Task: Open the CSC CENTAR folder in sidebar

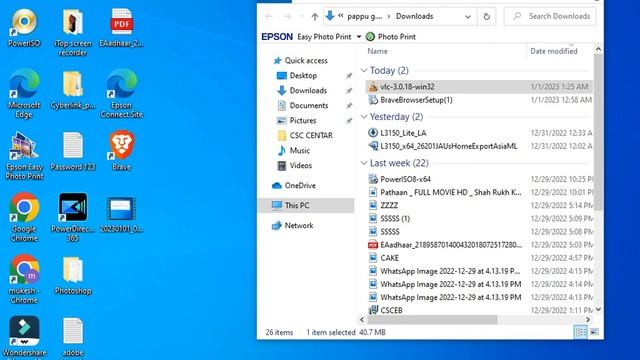Action: 311,136
